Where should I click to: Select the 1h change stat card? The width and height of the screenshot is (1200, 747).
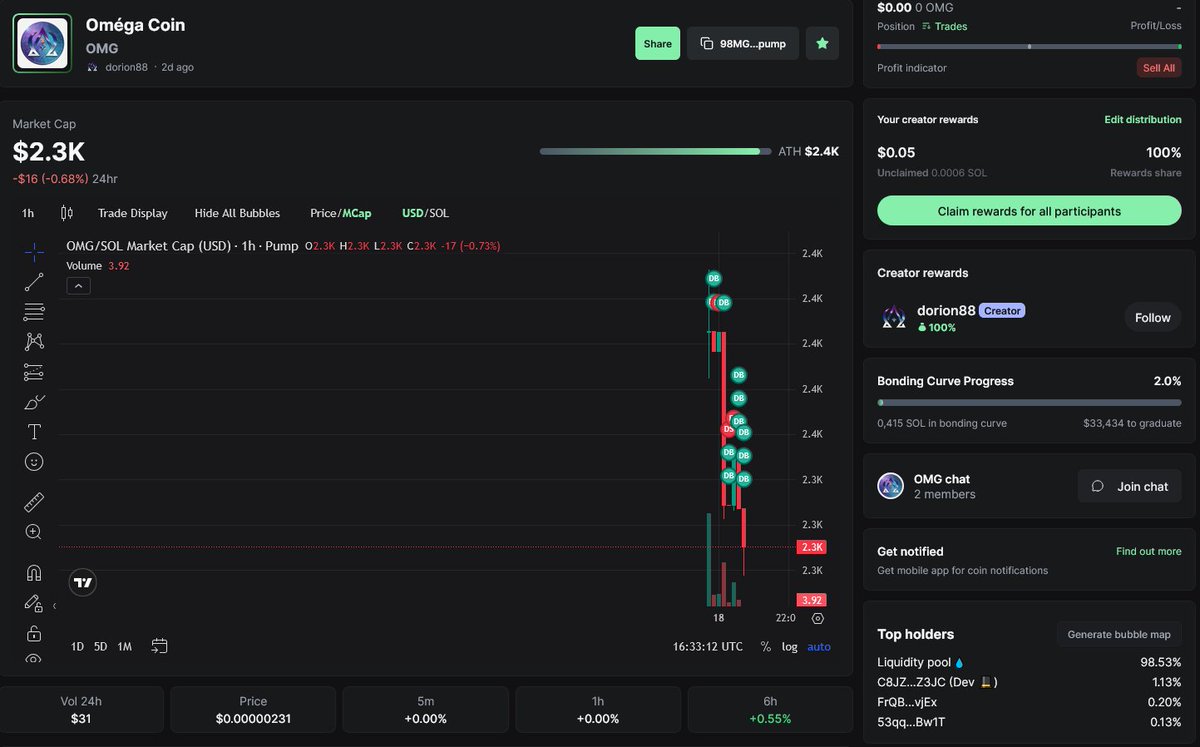pos(598,710)
